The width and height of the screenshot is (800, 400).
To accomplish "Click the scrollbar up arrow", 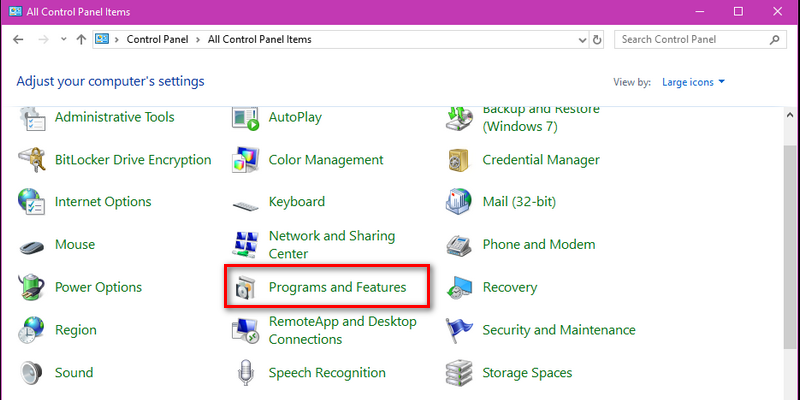I will [789, 115].
